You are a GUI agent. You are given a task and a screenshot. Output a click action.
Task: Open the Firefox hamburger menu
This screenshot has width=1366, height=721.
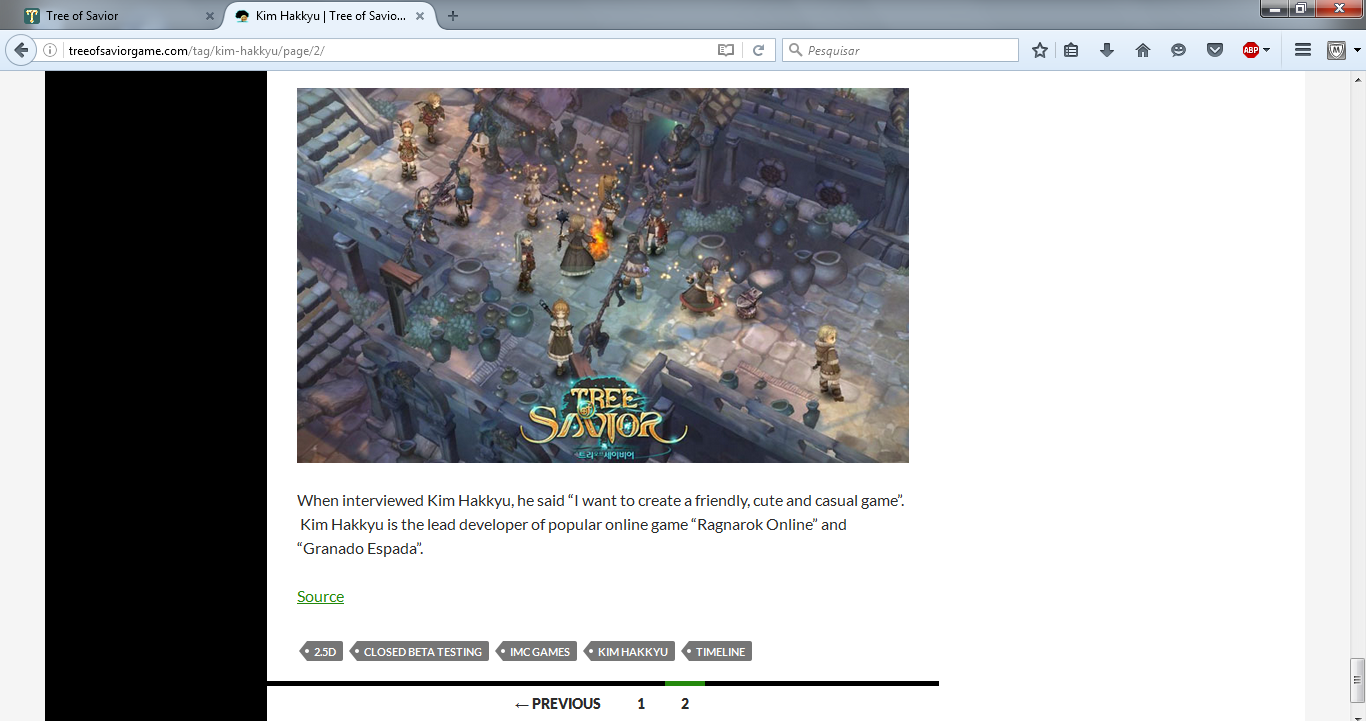tap(1303, 50)
